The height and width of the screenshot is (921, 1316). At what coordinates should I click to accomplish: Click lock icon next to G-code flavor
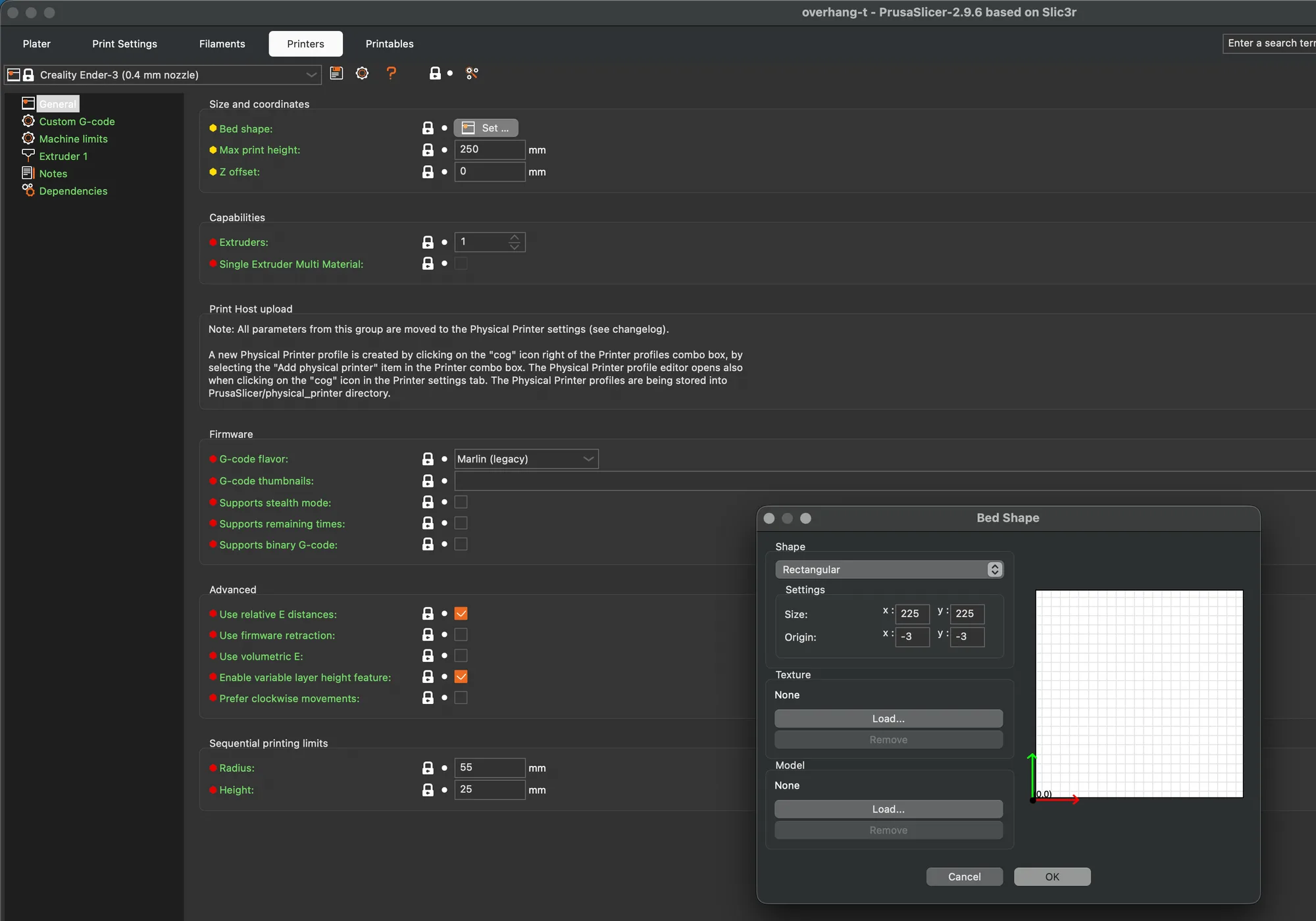pyautogui.click(x=428, y=459)
